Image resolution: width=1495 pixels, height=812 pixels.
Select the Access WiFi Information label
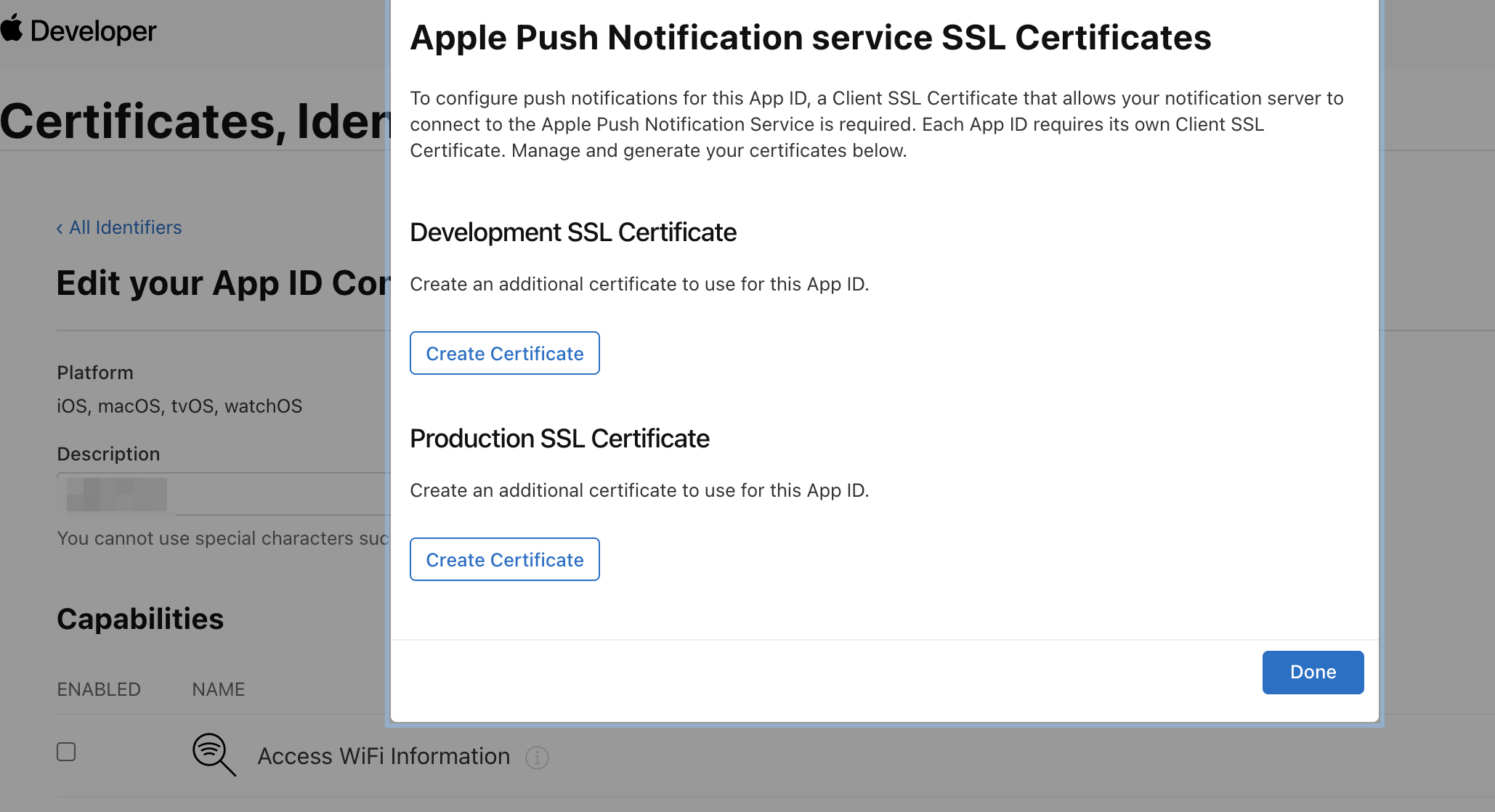pos(384,756)
